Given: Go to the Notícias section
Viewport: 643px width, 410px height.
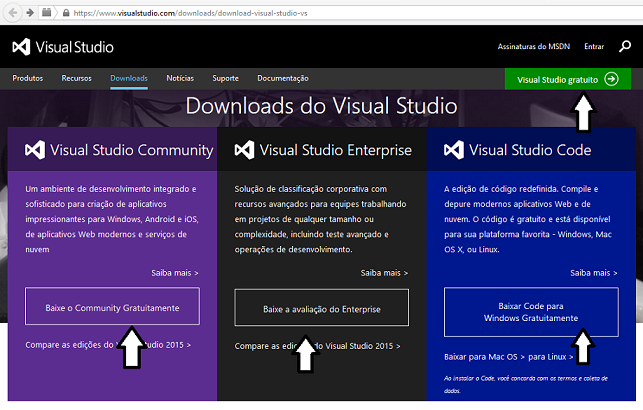Looking at the screenshot, I should (x=180, y=78).
